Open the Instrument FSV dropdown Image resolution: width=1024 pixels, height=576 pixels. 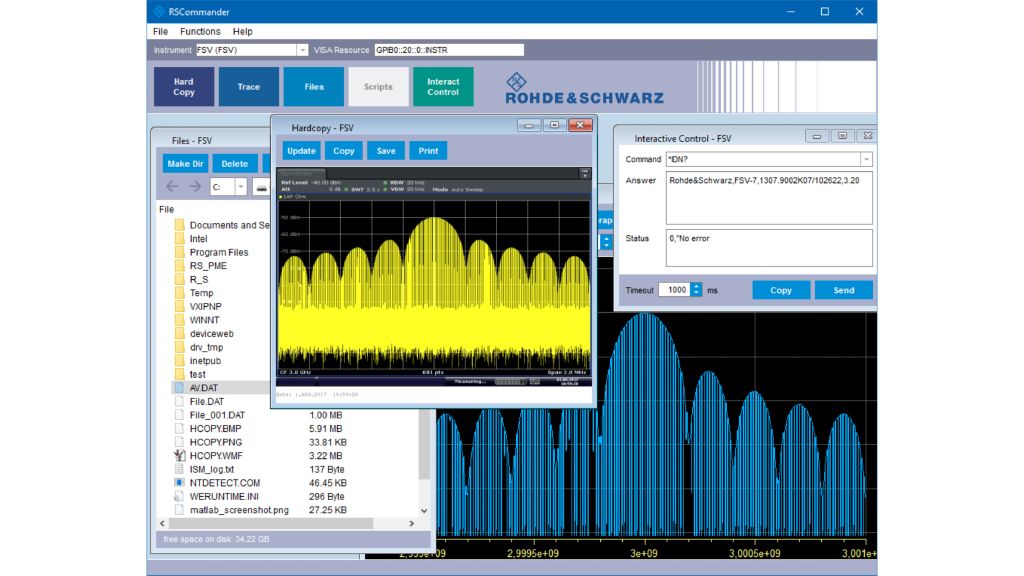point(302,50)
